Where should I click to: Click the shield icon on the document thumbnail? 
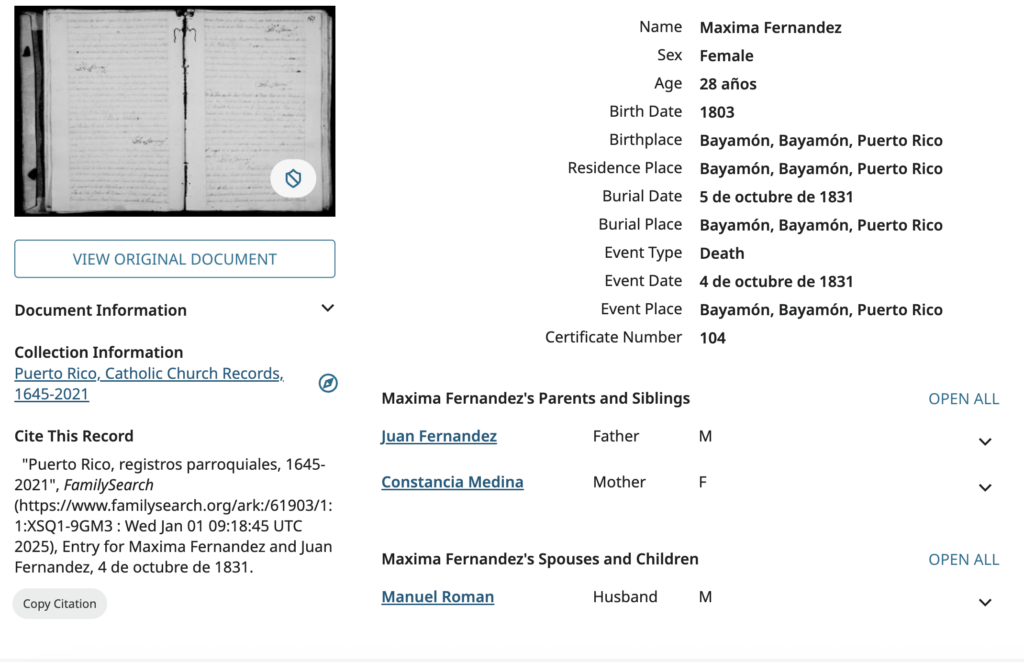[x=293, y=179]
